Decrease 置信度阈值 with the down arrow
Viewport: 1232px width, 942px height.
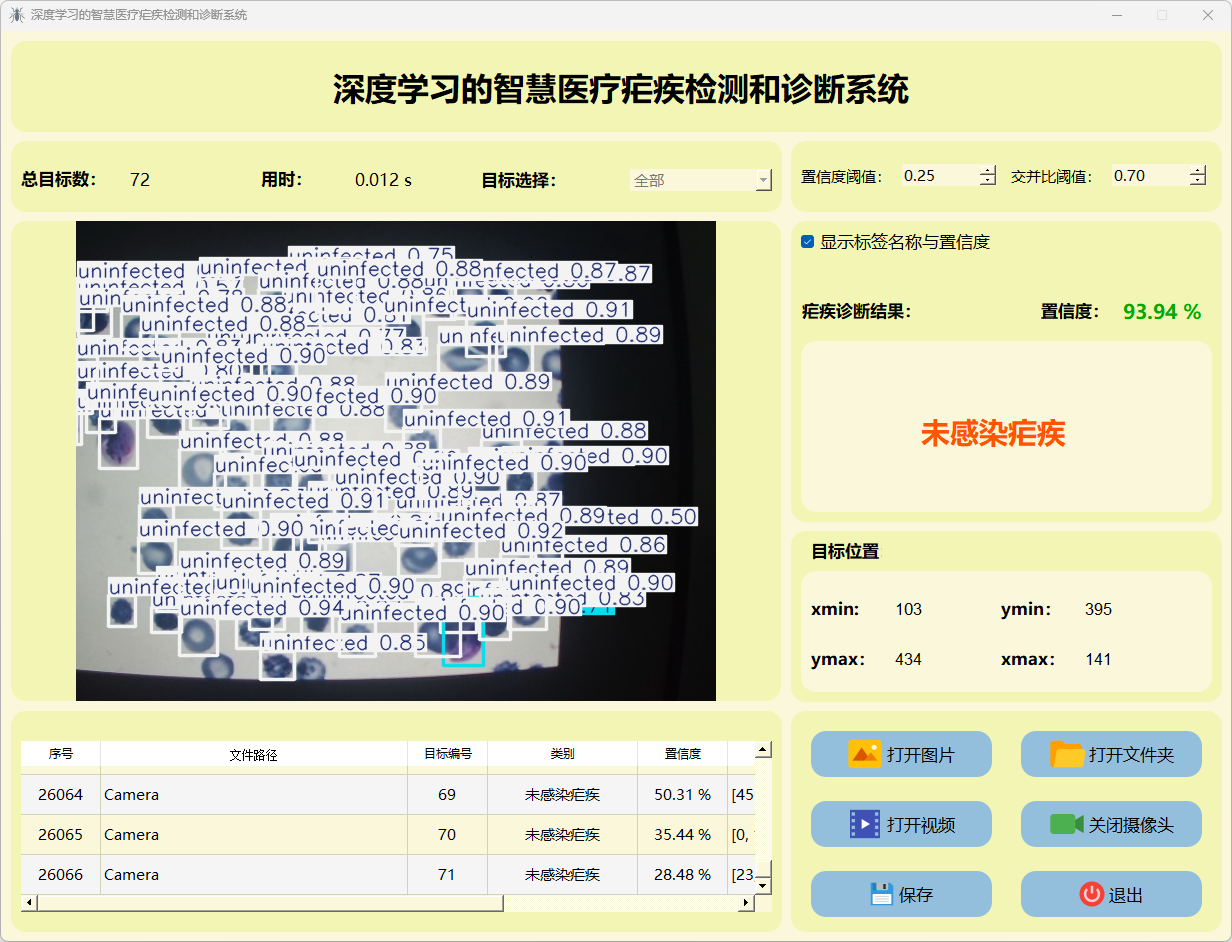(988, 181)
